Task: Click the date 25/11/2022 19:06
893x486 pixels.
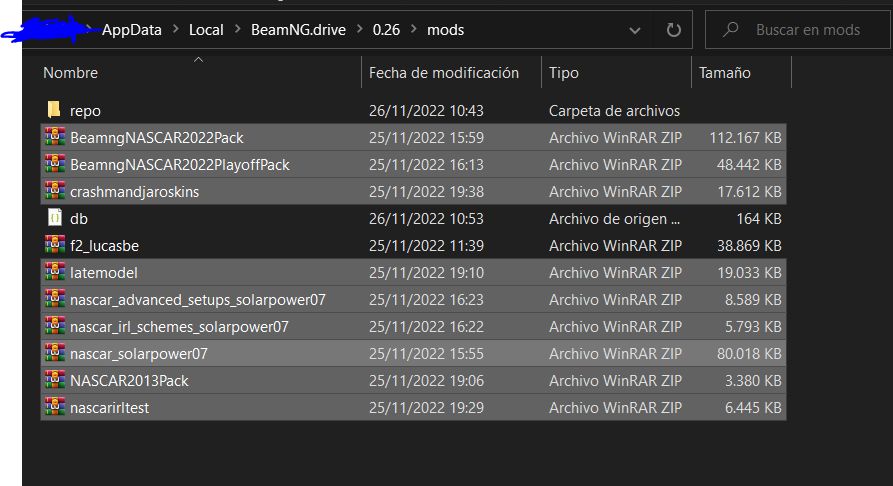Action: [x=426, y=381]
